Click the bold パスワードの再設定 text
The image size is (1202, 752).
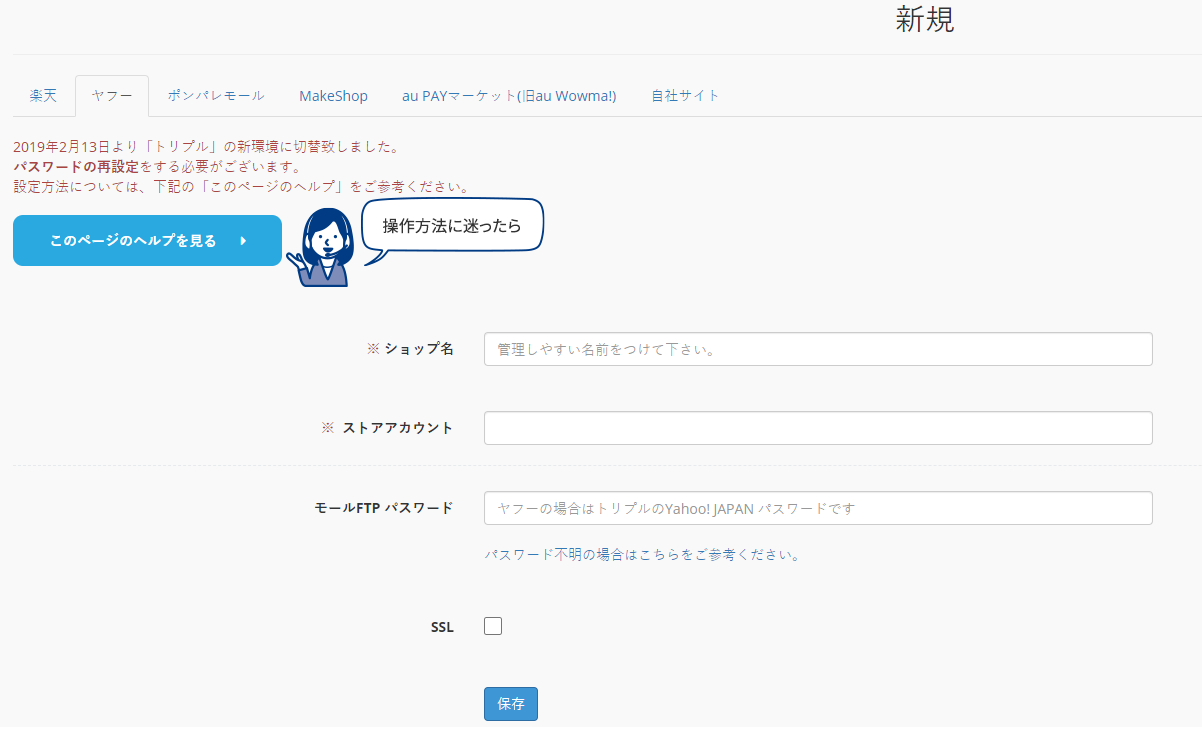(x=76, y=167)
